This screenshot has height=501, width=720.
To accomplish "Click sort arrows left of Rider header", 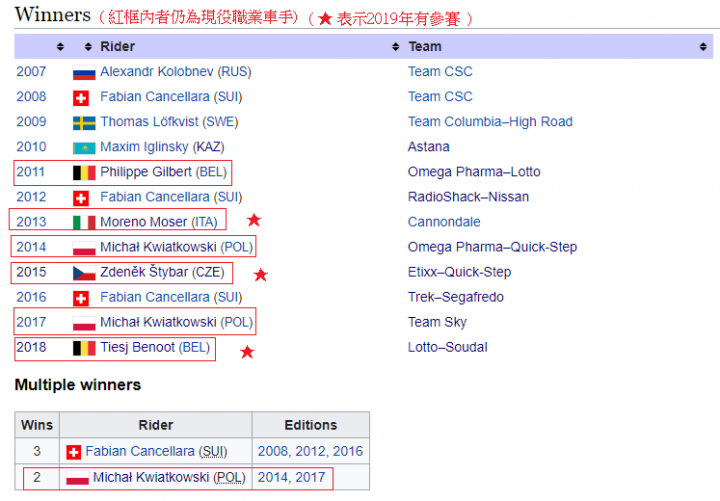I will pyautogui.click(x=89, y=46).
